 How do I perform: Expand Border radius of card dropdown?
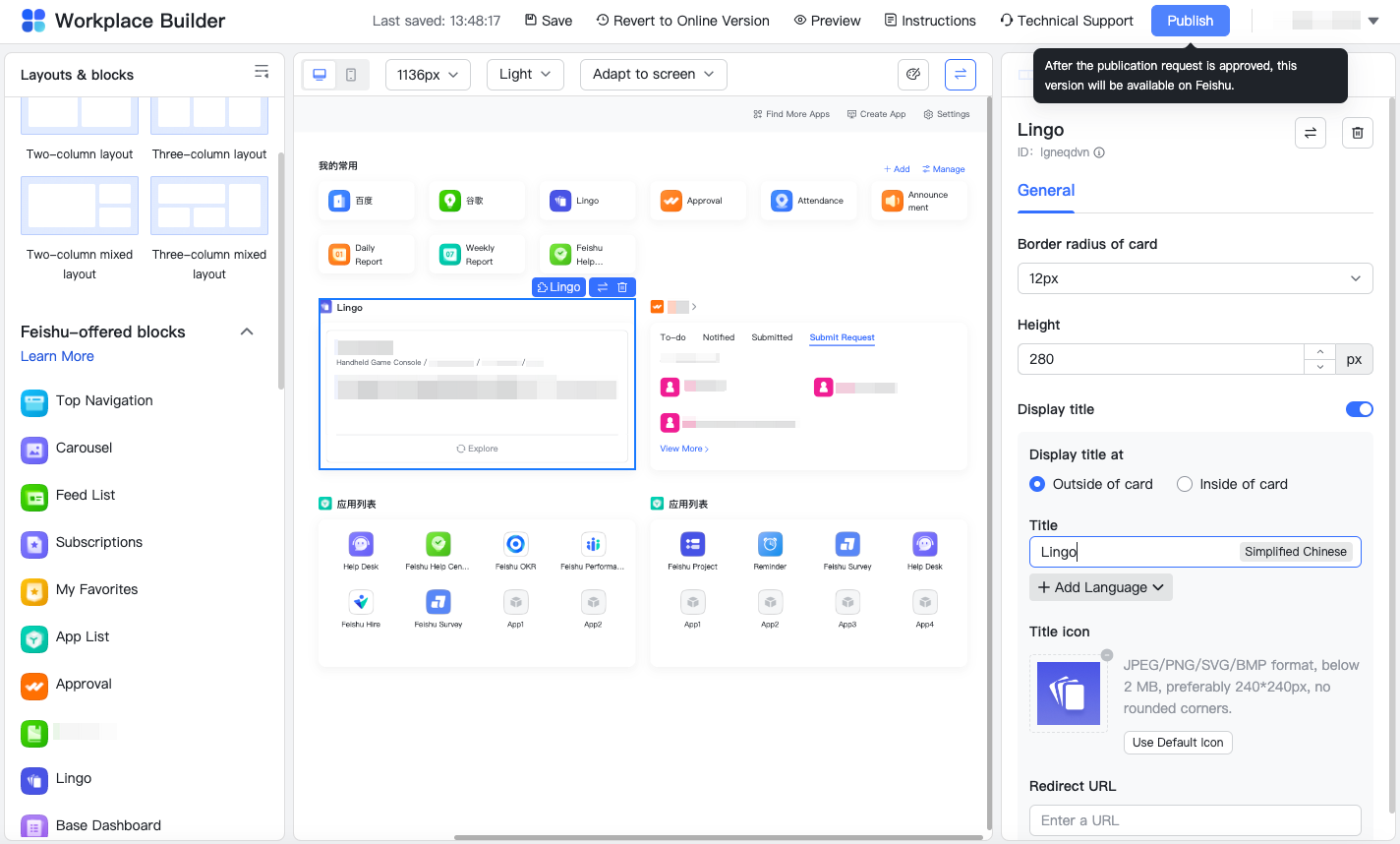pyautogui.click(x=1195, y=278)
